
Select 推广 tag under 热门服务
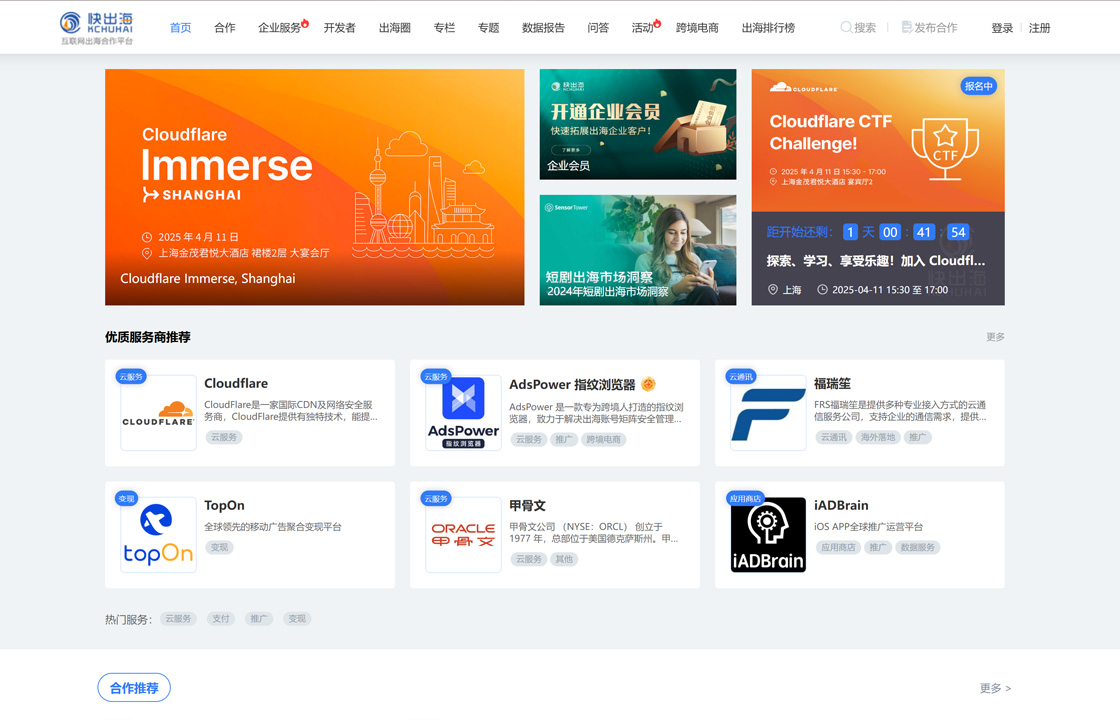[259, 619]
